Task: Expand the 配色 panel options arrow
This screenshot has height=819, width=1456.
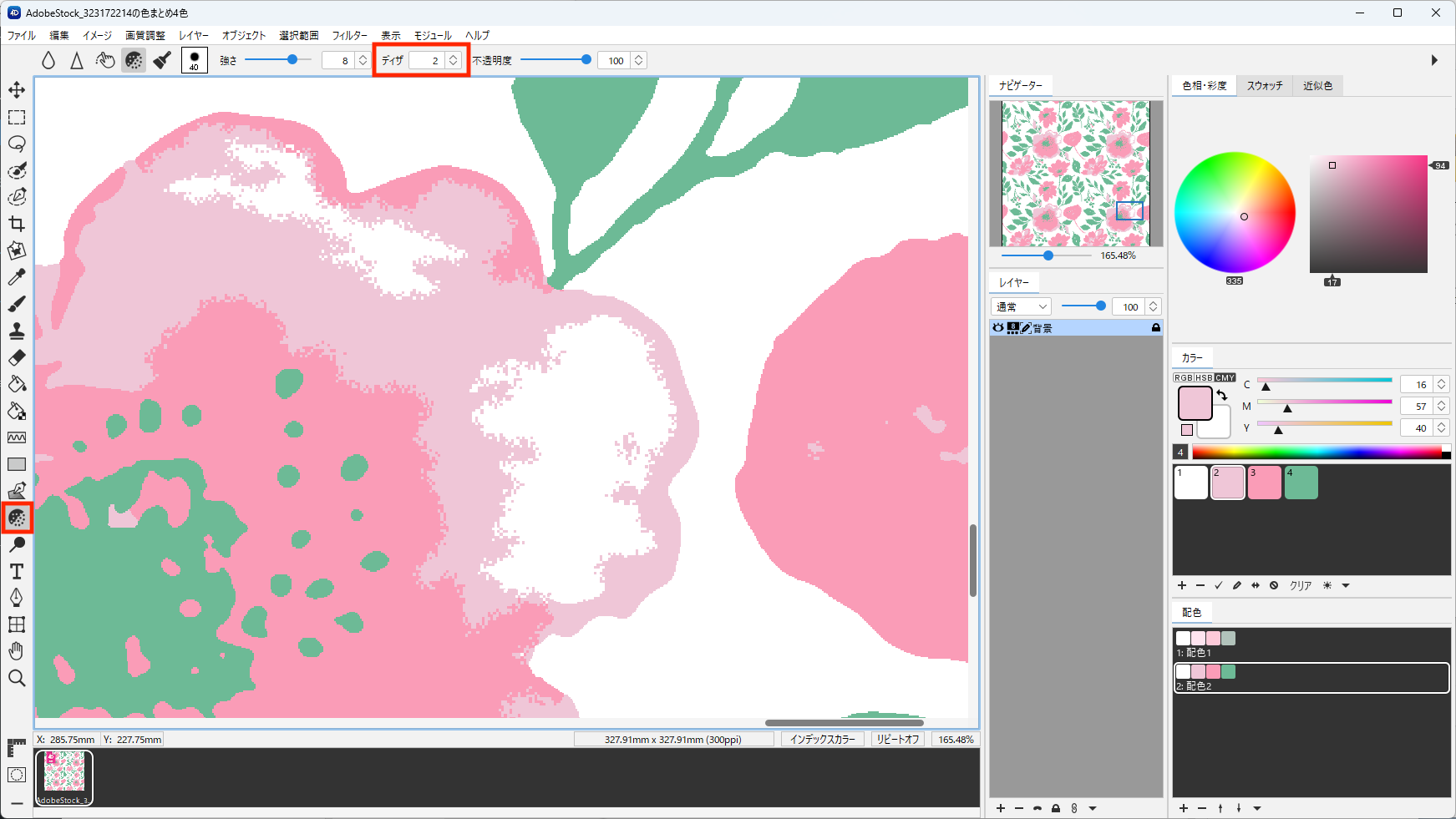Action: [1257, 808]
